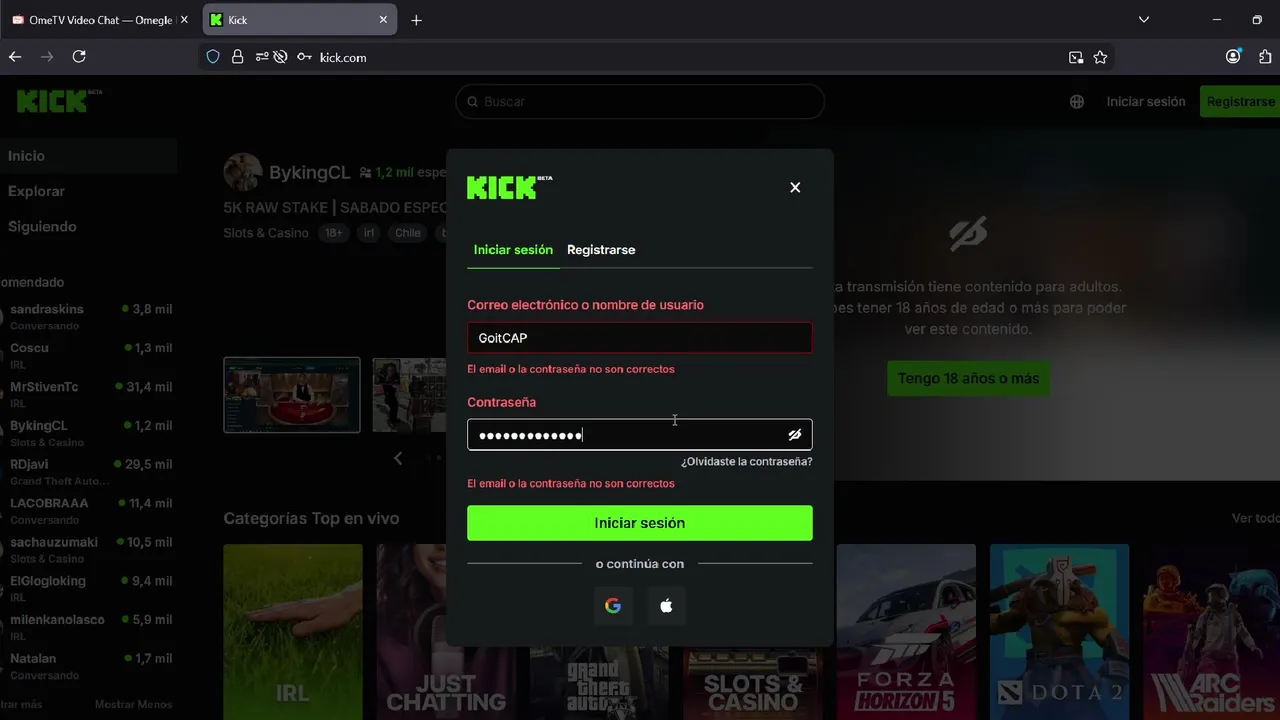This screenshot has width=1280, height=720.
Task: Open Coscu channel in sidebar
Action: click(88, 355)
